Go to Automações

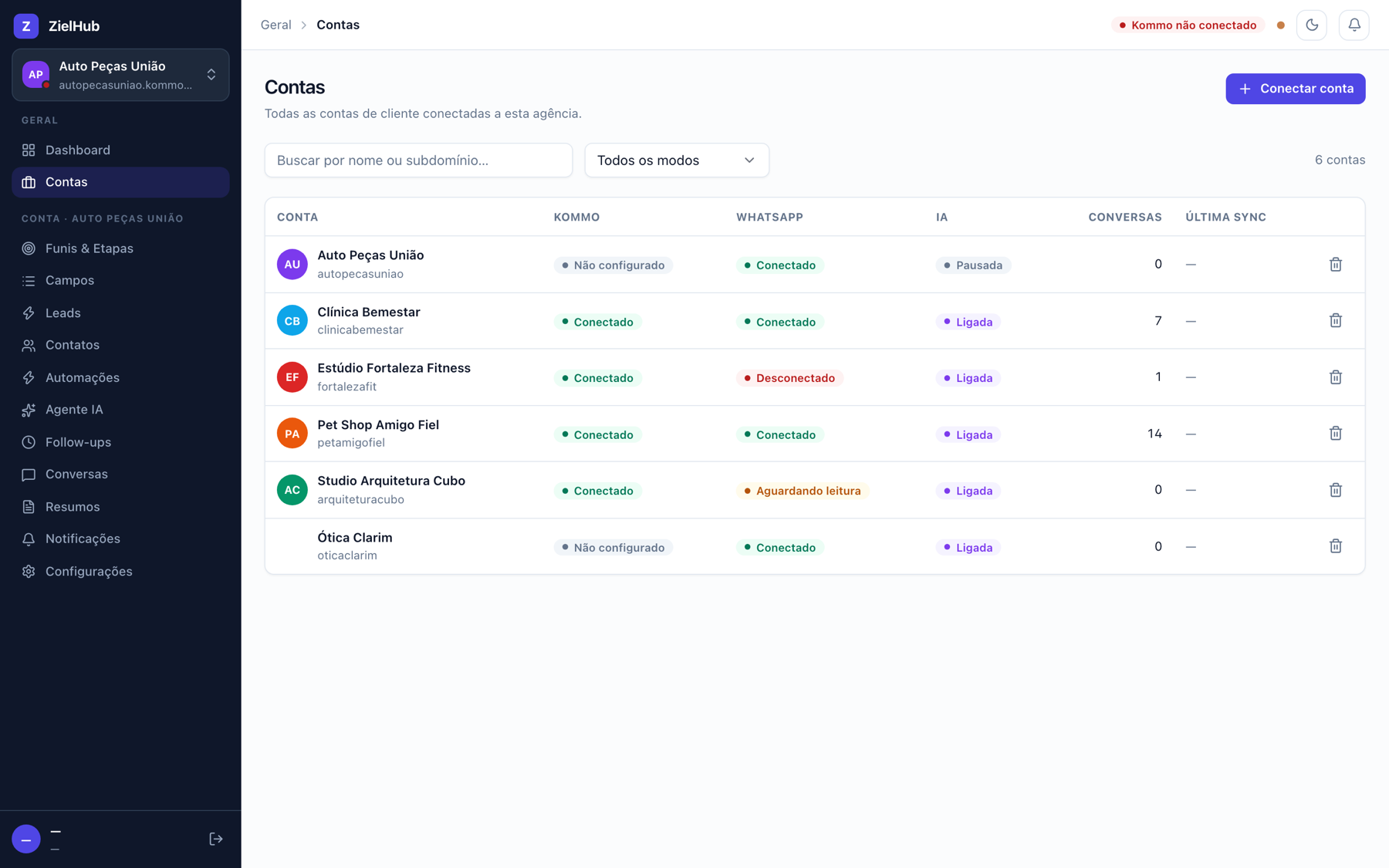tap(120, 377)
